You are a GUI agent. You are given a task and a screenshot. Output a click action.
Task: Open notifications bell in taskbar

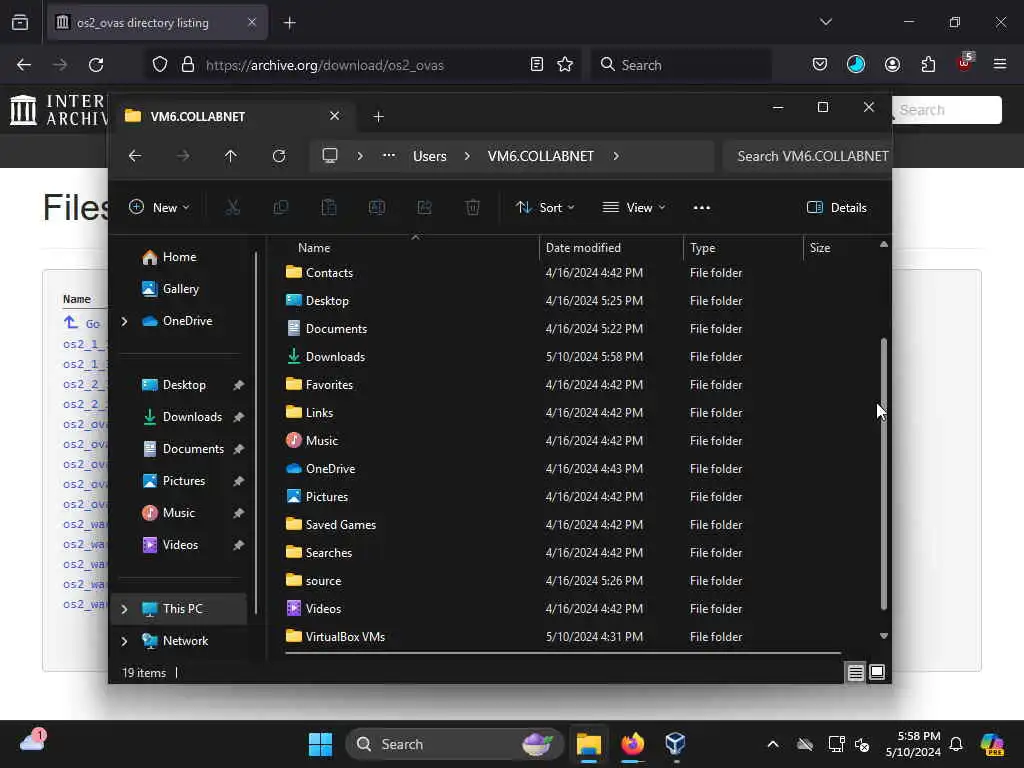(956, 744)
